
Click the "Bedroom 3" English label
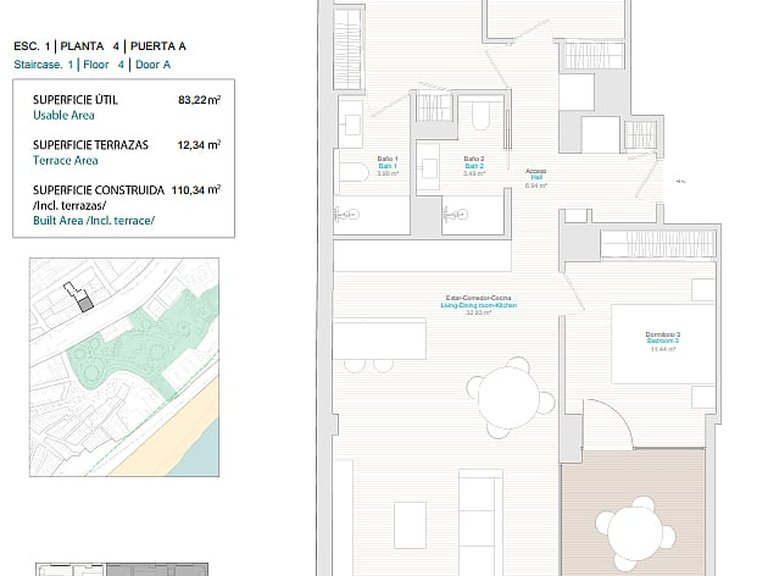click(x=663, y=341)
